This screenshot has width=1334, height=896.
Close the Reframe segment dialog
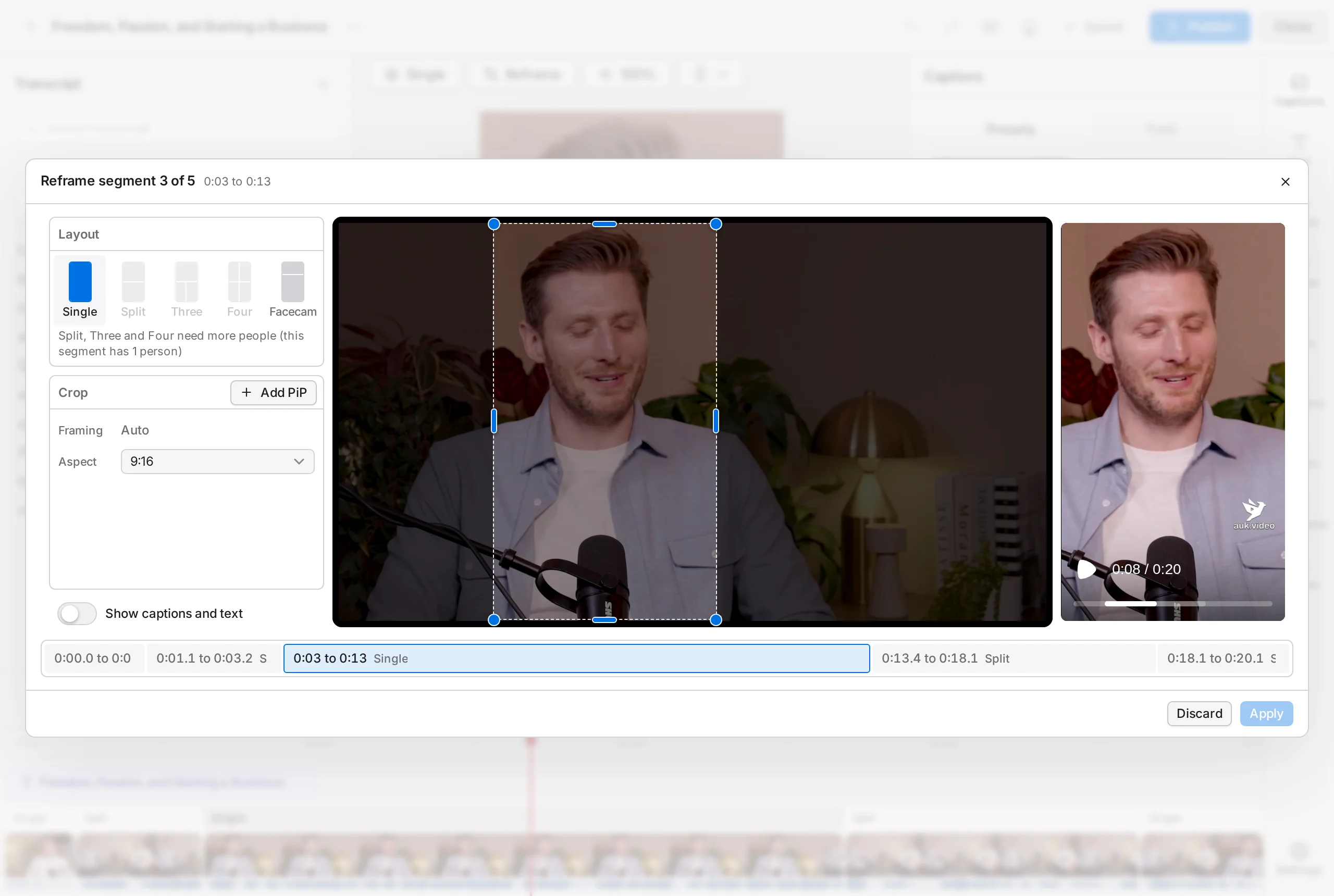1285,182
